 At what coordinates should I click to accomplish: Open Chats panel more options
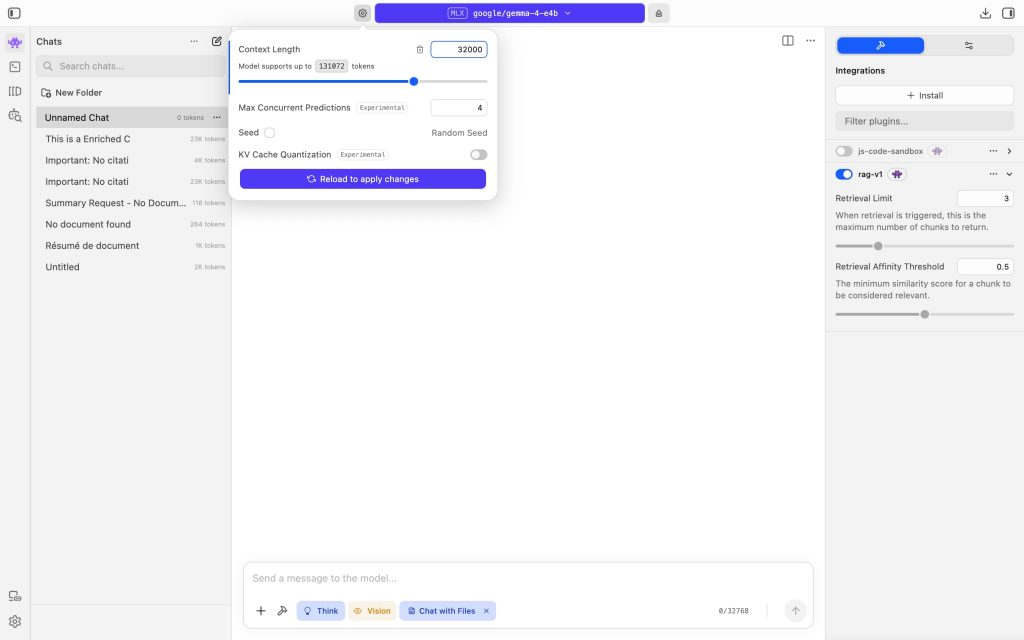click(194, 41)
